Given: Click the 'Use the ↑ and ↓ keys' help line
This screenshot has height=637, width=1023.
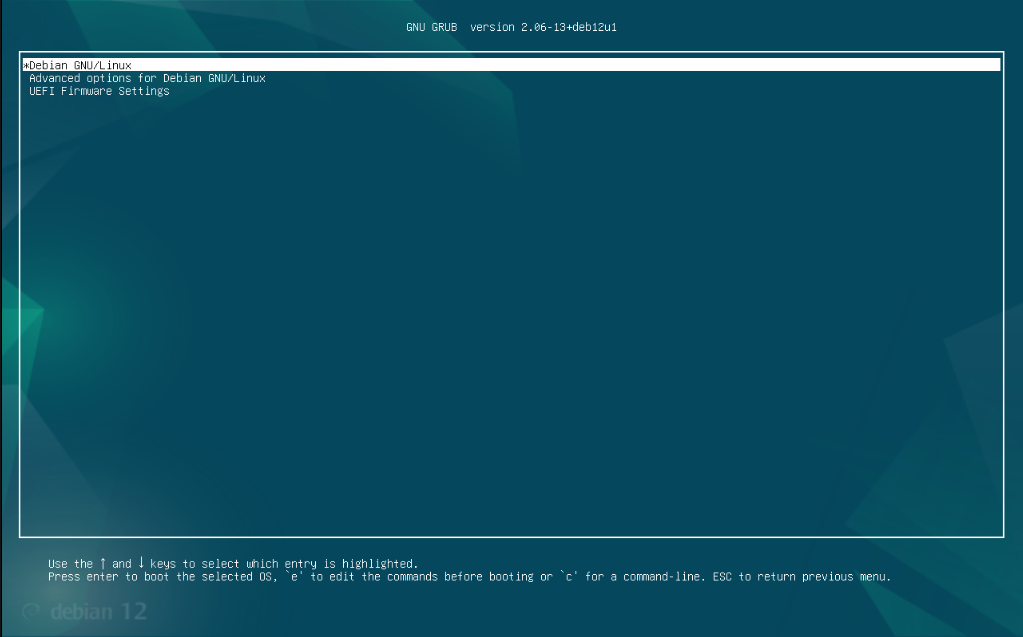Looking at the screenshot, I should coord(233,563).
